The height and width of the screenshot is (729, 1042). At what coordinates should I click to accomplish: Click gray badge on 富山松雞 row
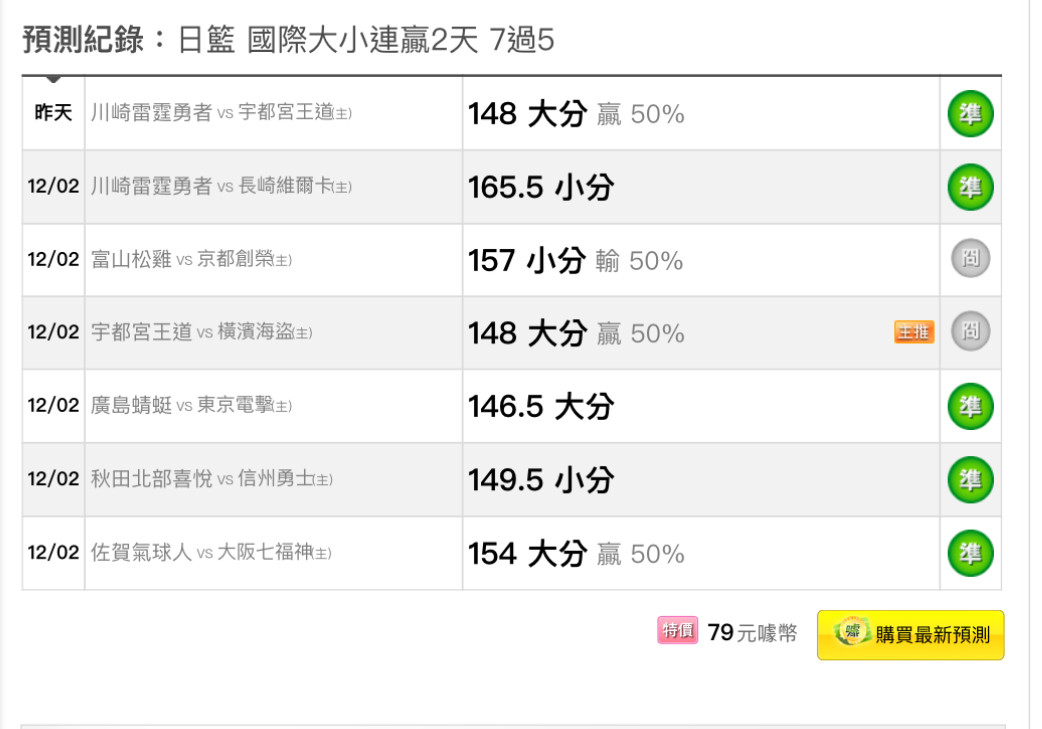click(970, 259)
